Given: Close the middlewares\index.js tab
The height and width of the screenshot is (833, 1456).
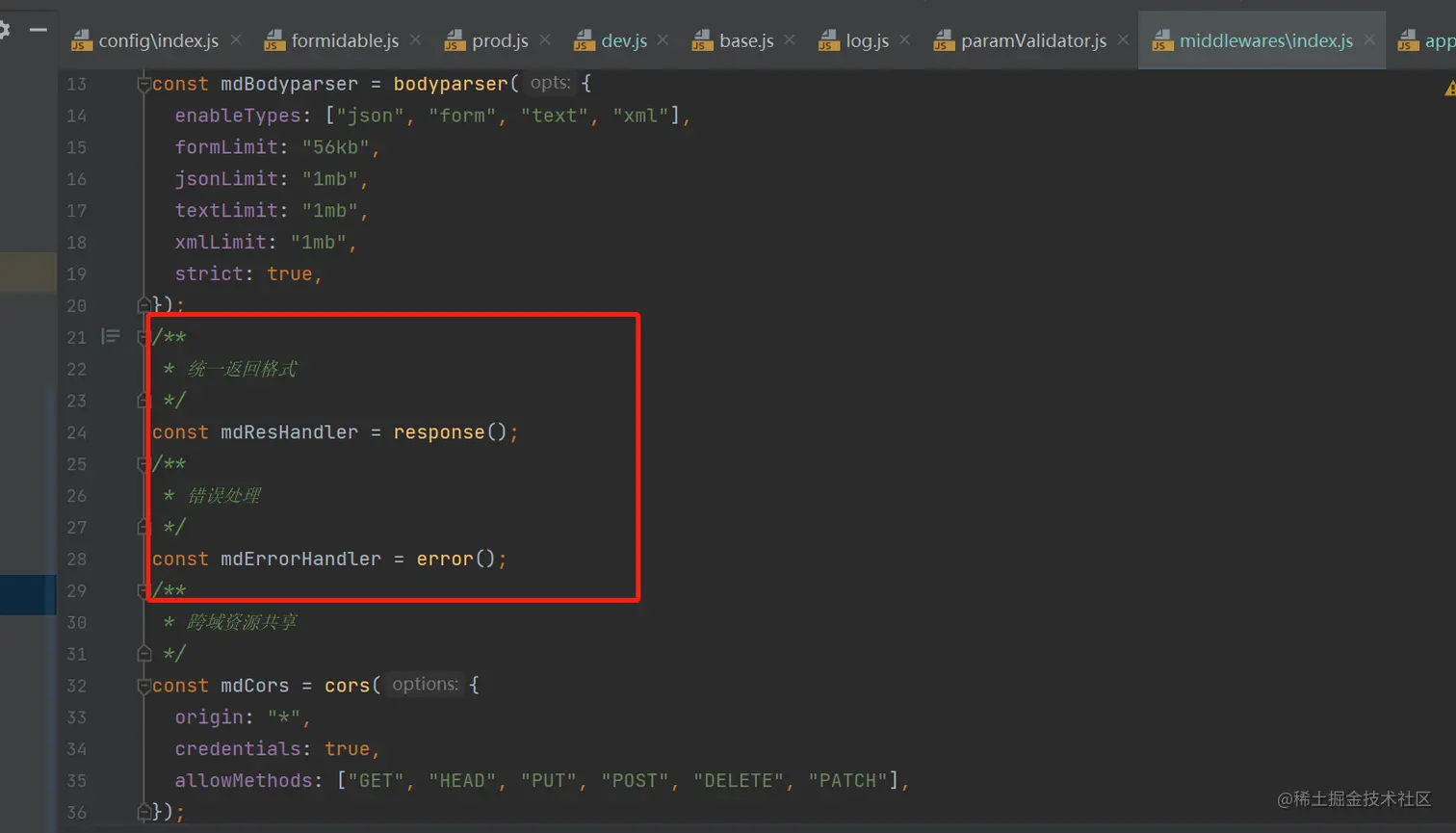Looking at the screenshot, I should click(1369, 40).
